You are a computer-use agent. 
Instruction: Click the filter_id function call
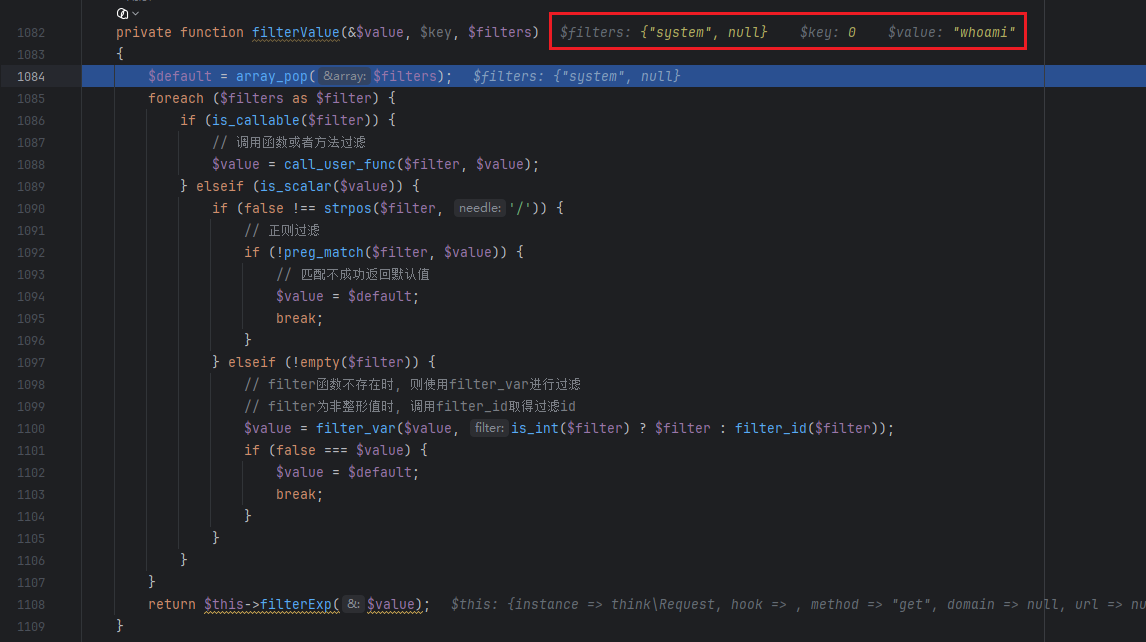(770, 428)
